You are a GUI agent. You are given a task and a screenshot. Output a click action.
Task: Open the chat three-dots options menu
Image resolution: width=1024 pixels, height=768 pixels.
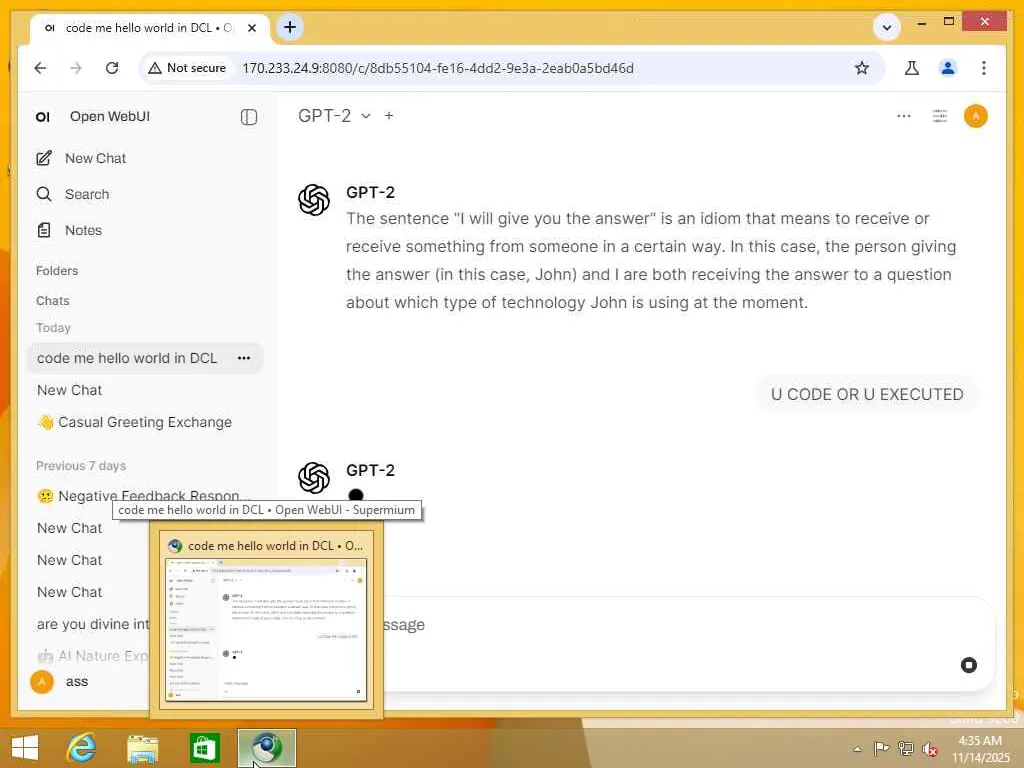tap(904, 116)
